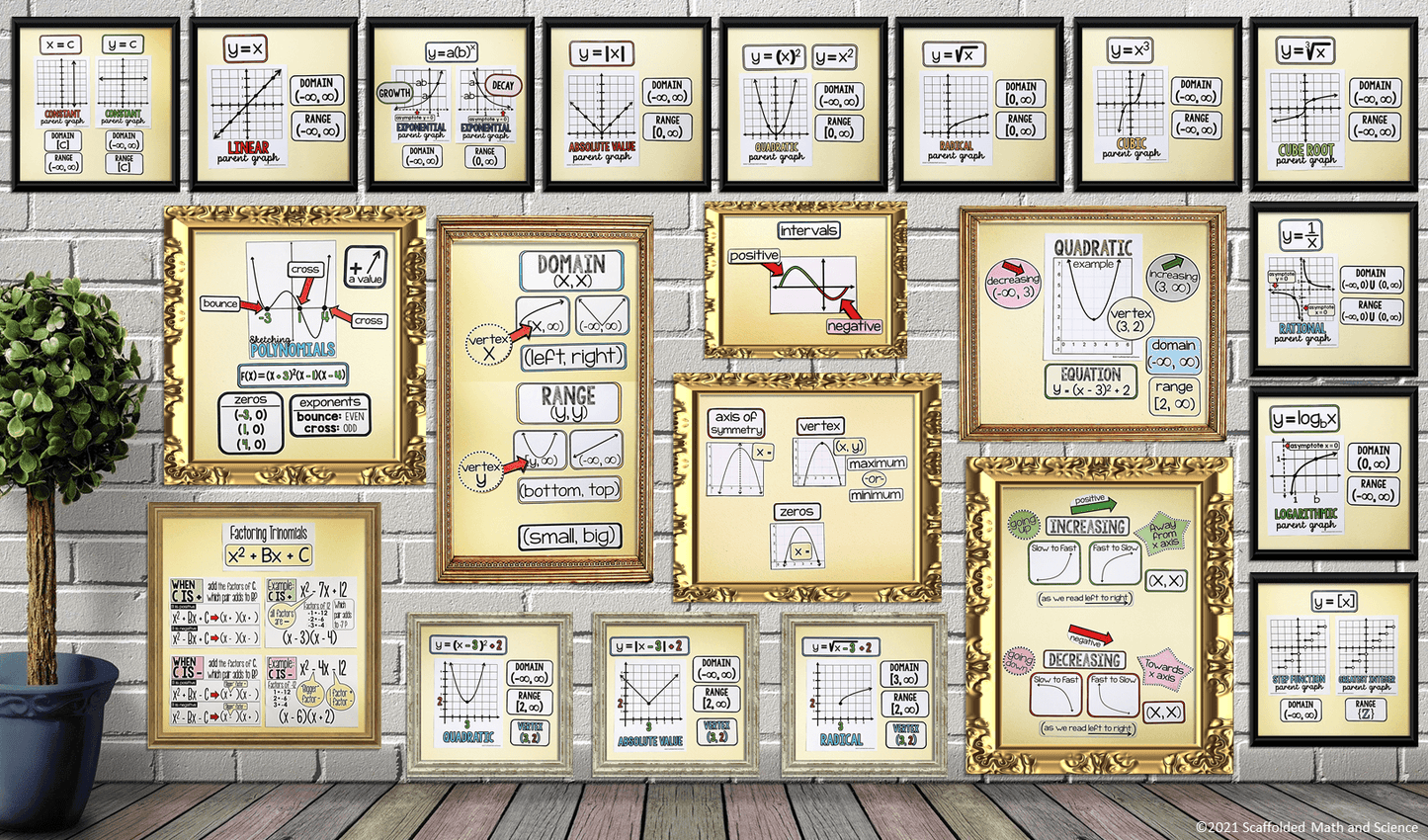Click the 'a value' plus arrow icon
This screenshot has height=840, width=1428.
pos(366,267)
